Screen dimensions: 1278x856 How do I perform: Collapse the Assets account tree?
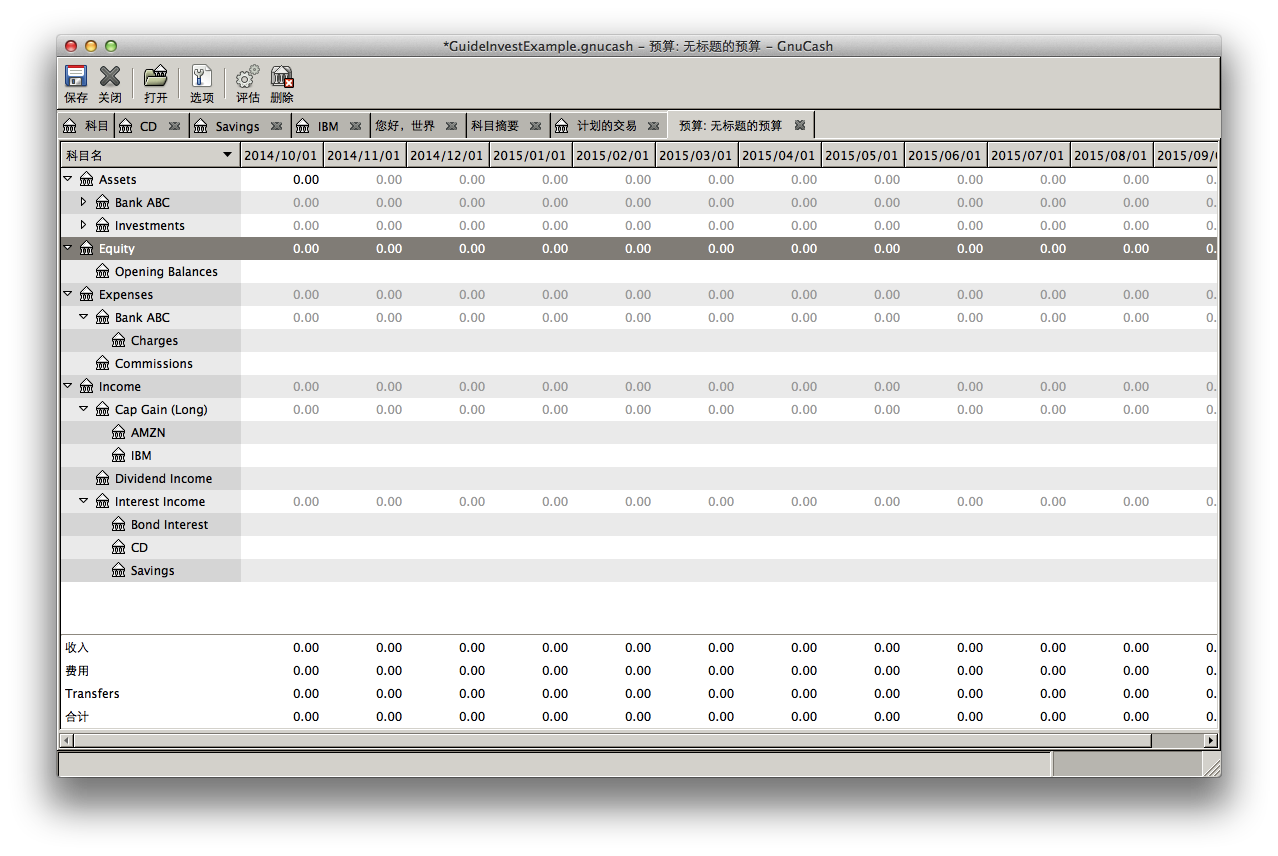click(x=68, y=179)
